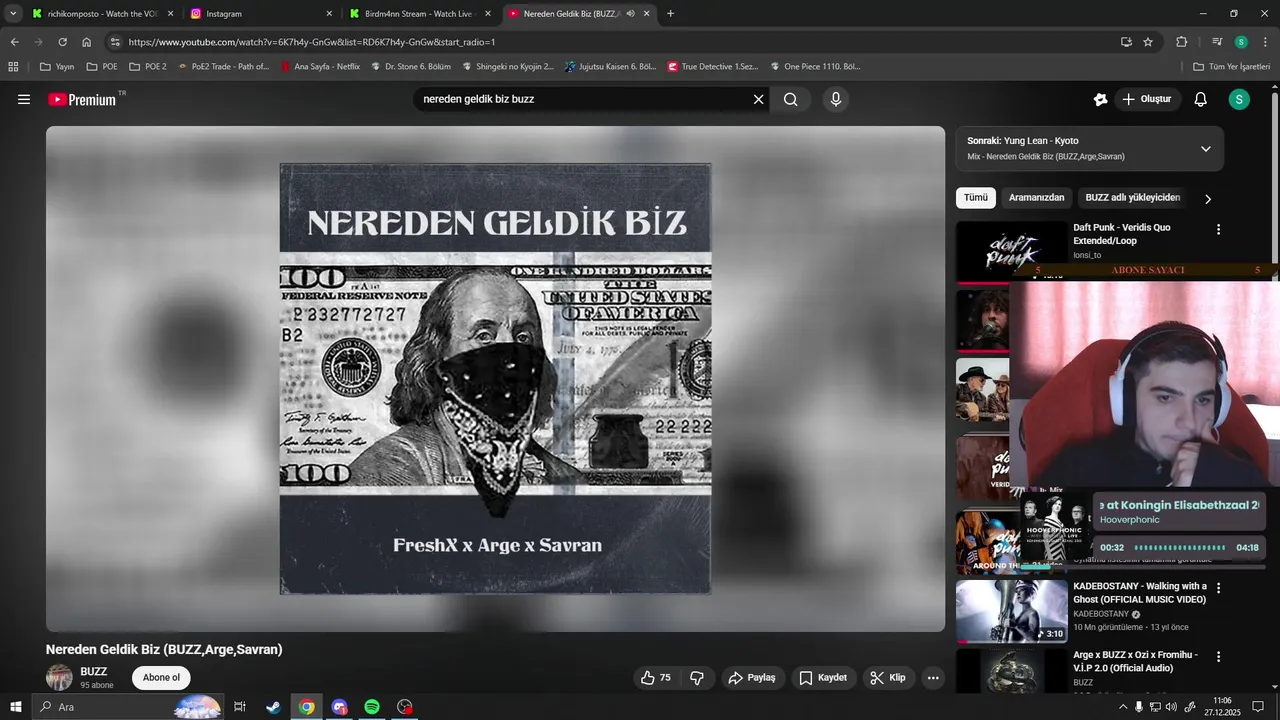Select the Aramanızdan filter chip
The height and width of the screenshot is (720, 1280).
pos(1037,198)
